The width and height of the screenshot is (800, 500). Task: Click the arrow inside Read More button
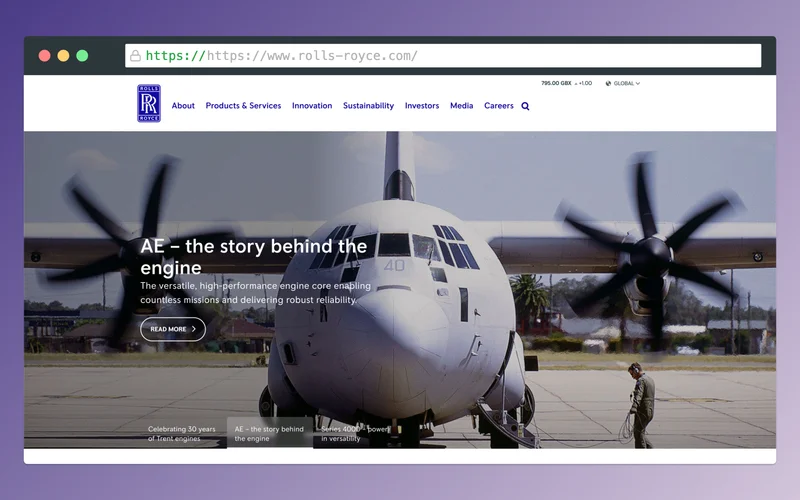(x=194, y=329)
